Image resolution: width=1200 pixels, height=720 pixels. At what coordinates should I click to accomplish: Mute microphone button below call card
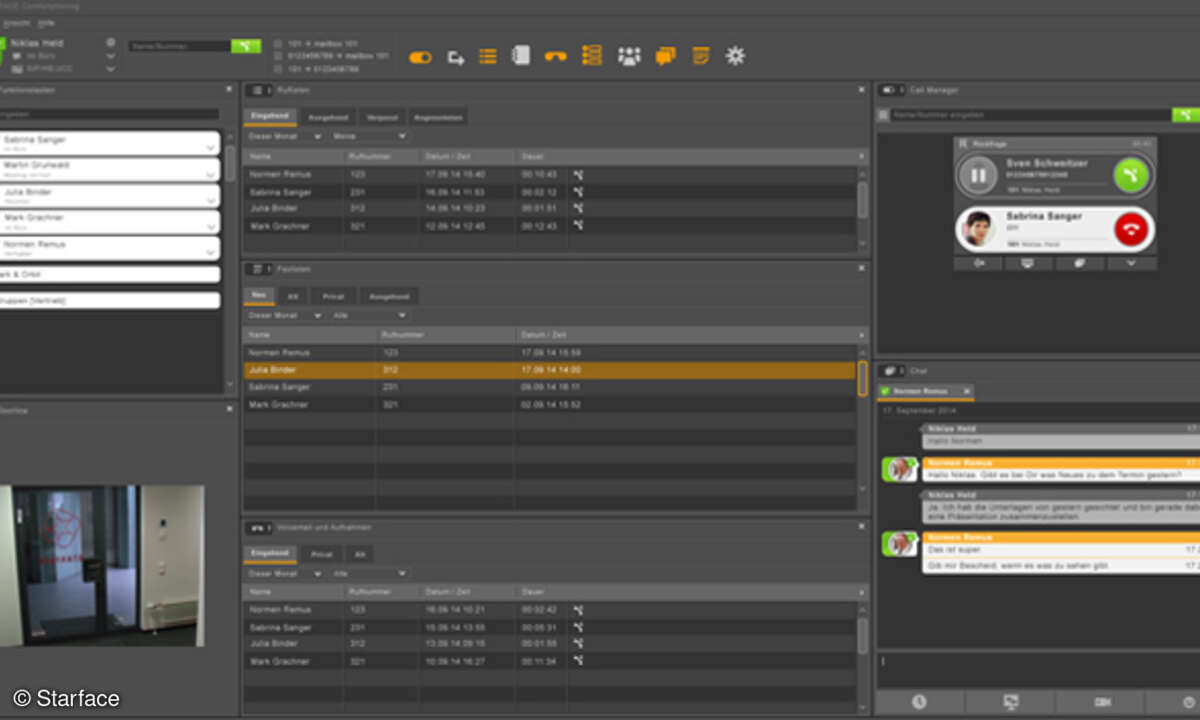(x=979, y=263)
